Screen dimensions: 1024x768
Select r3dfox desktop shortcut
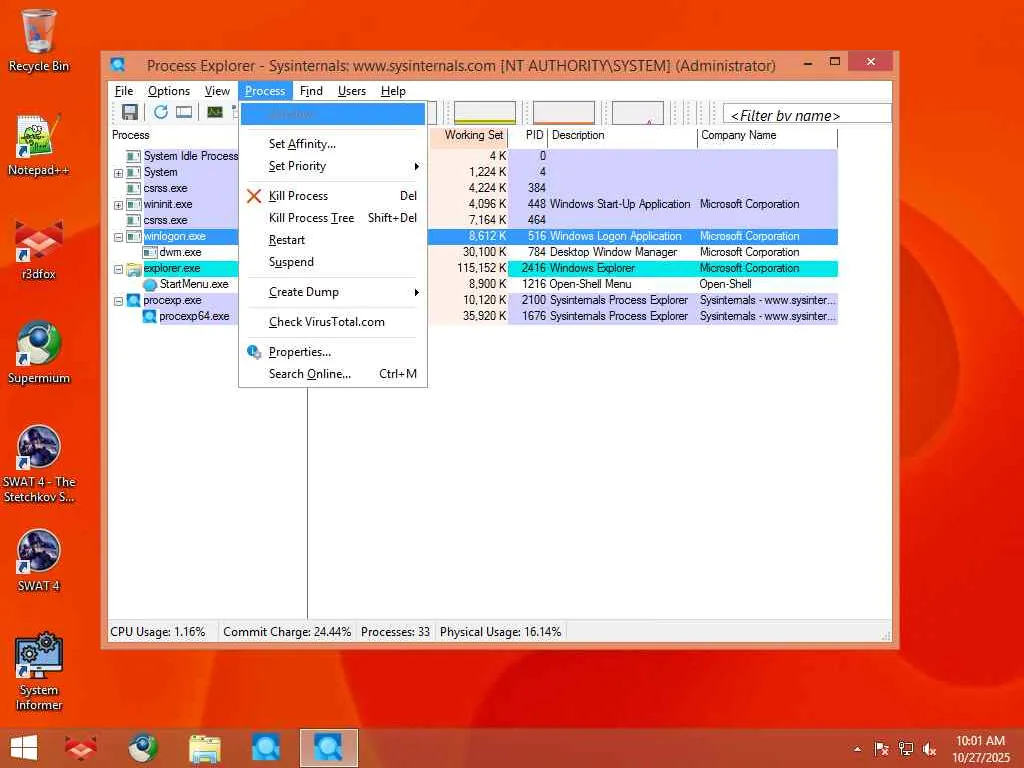(39, 249)
